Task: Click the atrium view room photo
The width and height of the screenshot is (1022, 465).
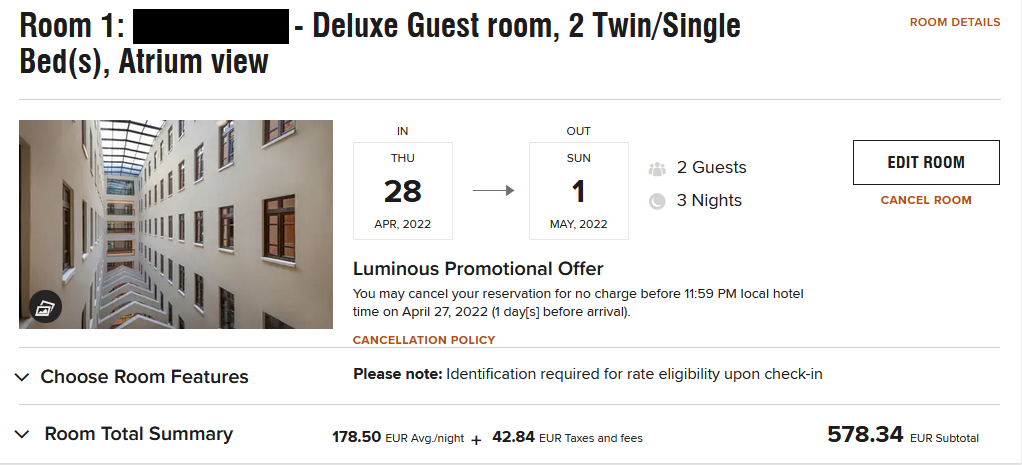Action: (176, 224)
